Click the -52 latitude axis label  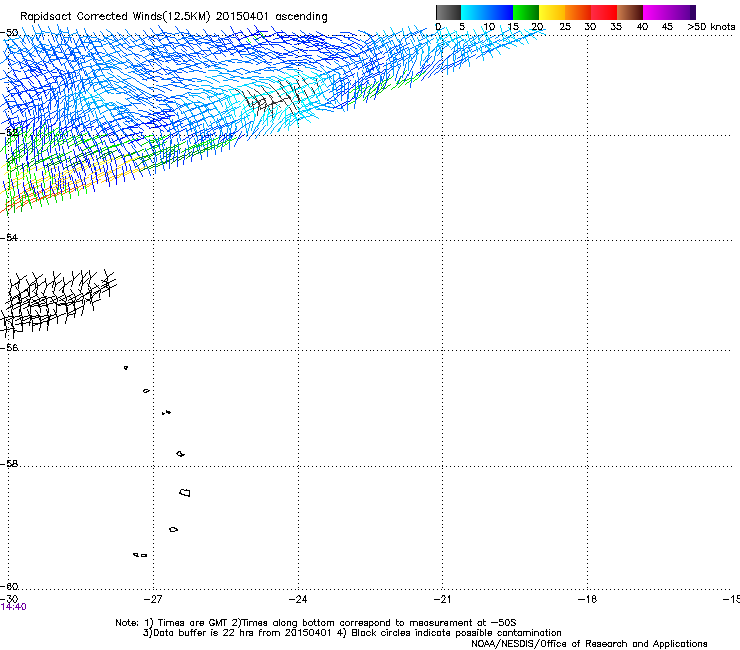coord(9,133)
